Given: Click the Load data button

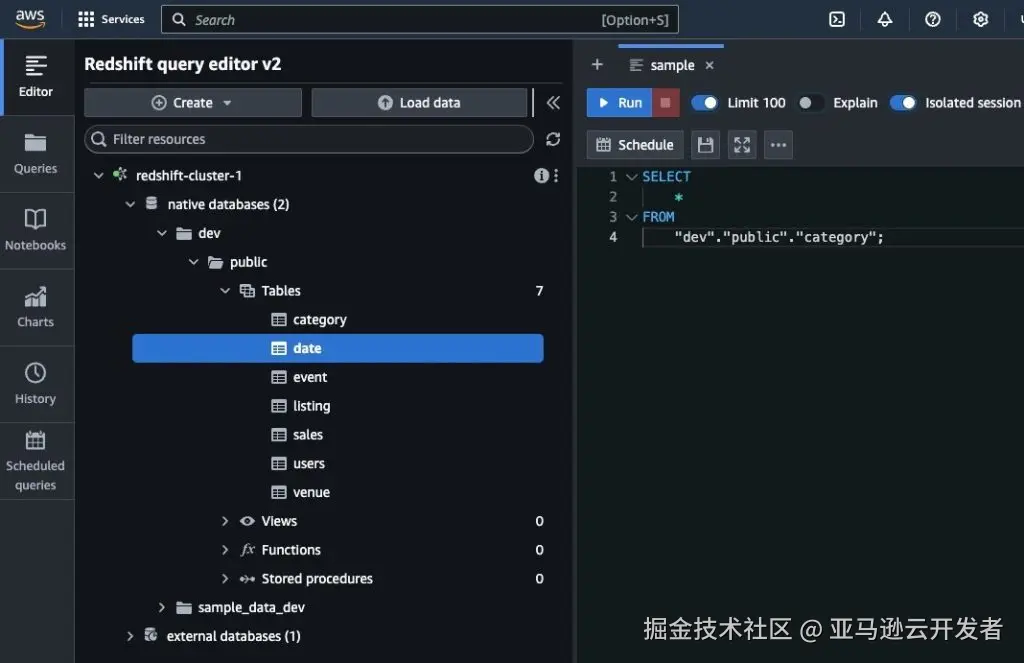Looking at the screenshot, I should (x=419, y=103).
